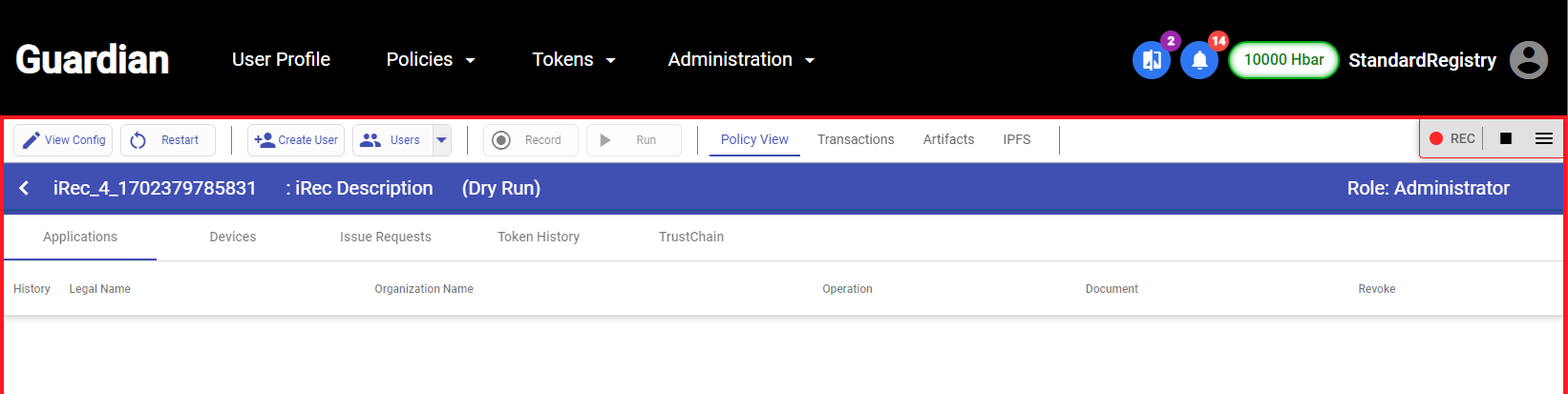This screenshot has height=394, width=1568.
Task: Click the black stop recording square
Action: 1506,138
